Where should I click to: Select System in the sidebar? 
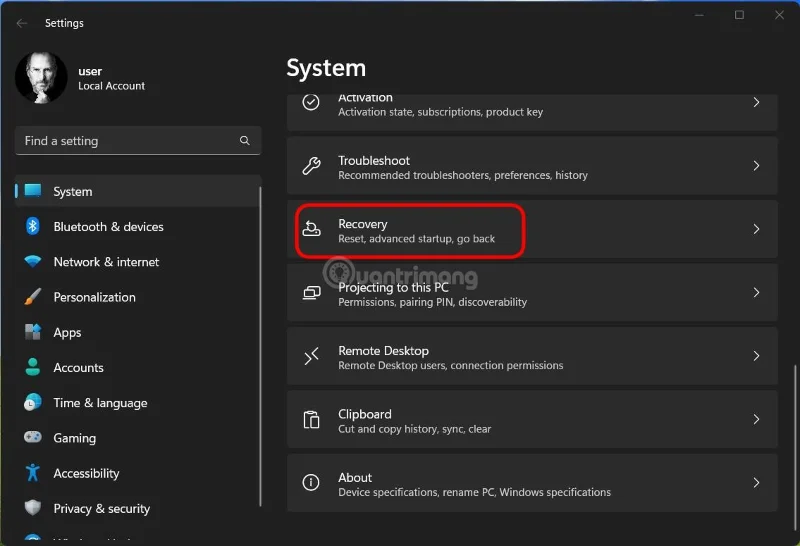(138, 191)
